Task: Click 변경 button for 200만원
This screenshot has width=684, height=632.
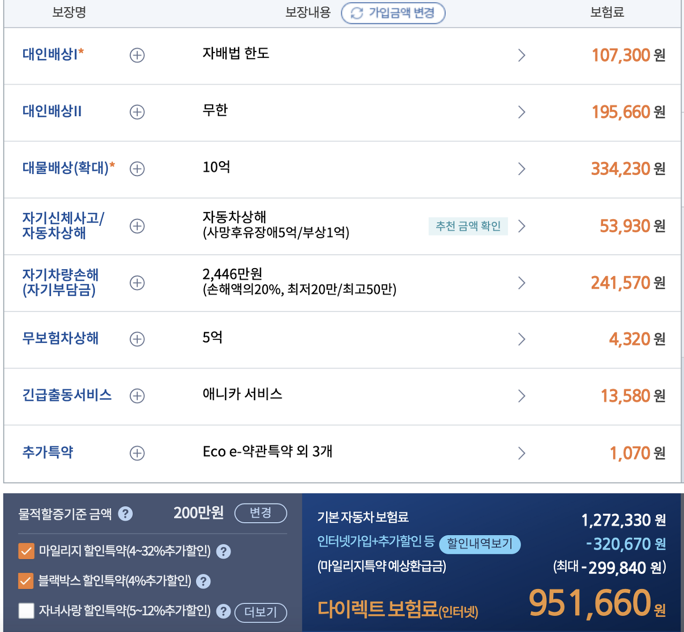Action: point(261,513)
